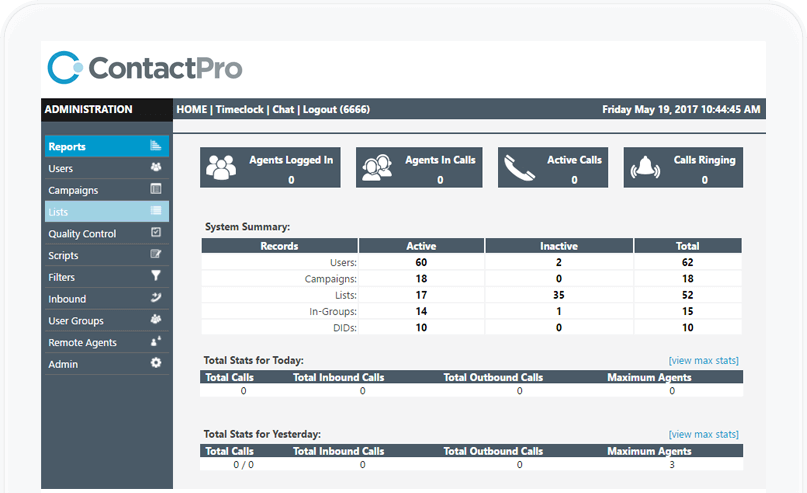Open the Scripts section
The height and width of the screenshot is (493, 807).
(107, 255)
